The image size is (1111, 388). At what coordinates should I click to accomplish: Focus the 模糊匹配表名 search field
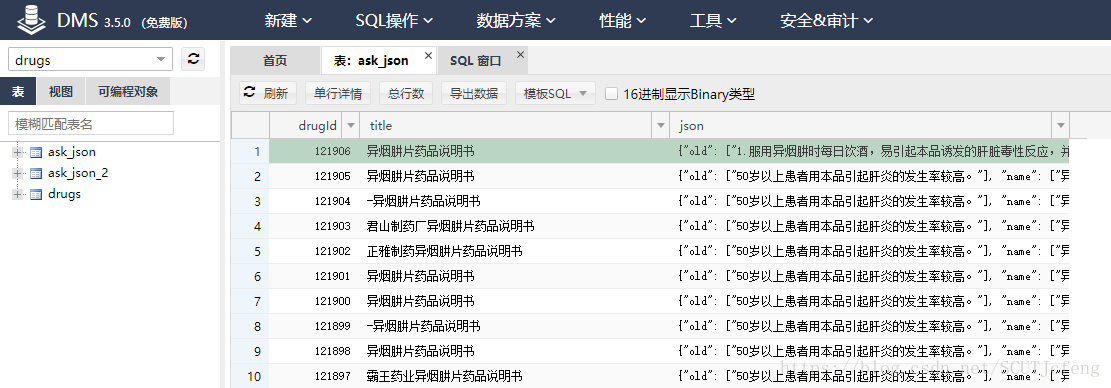click(x=91, y=123)
